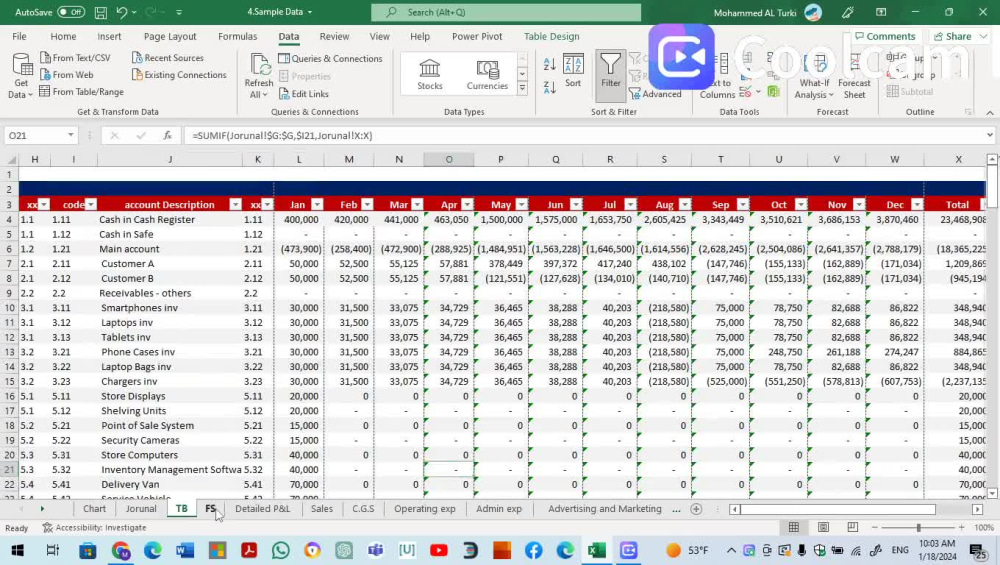Open WhatsApp from the taskbar
The height and width of the screenshot is (565, 1000).
[x=280, y=550]
